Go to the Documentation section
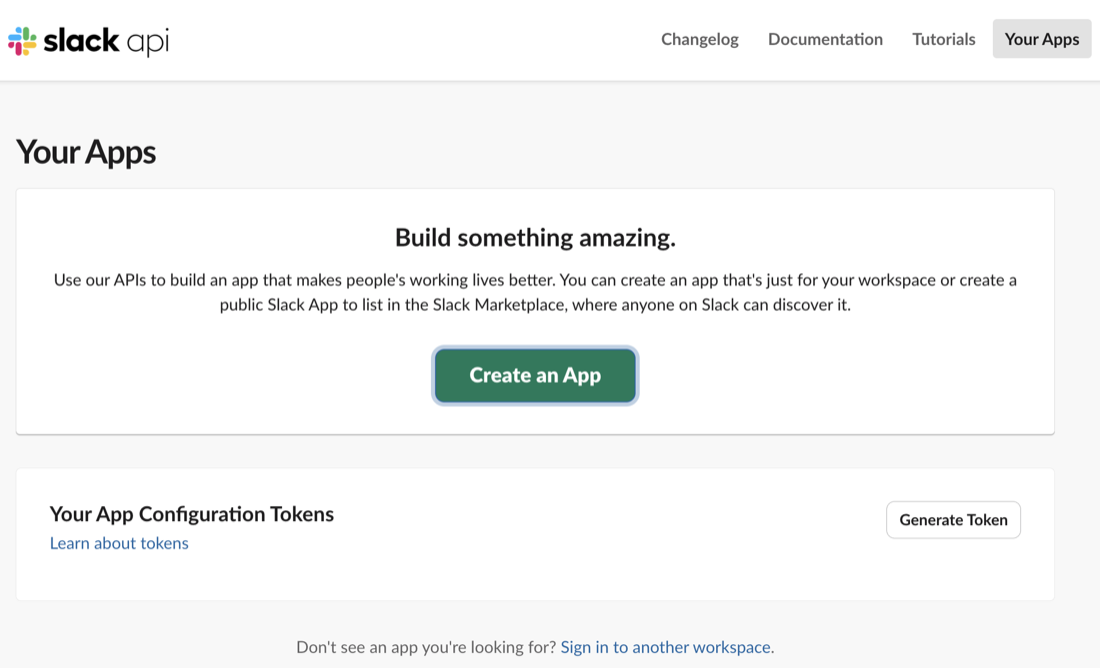The image size is (1100, 668). 825,39
